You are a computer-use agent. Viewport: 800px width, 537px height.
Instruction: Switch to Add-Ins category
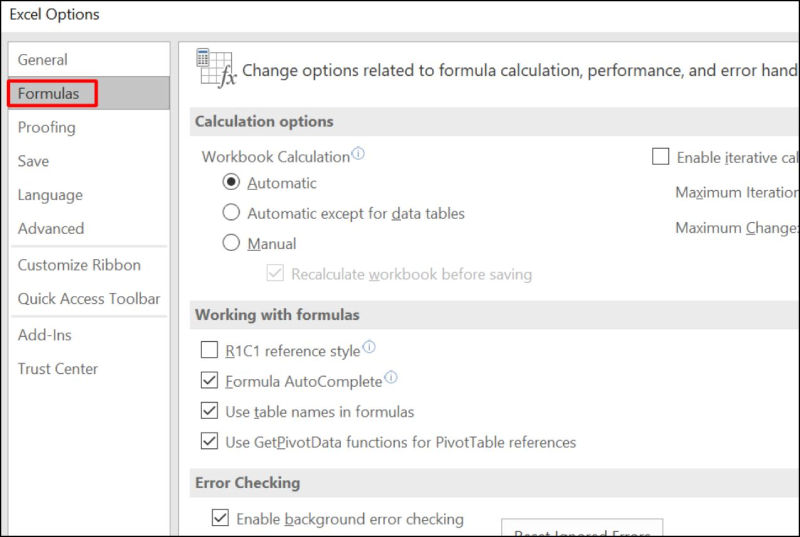89,335
